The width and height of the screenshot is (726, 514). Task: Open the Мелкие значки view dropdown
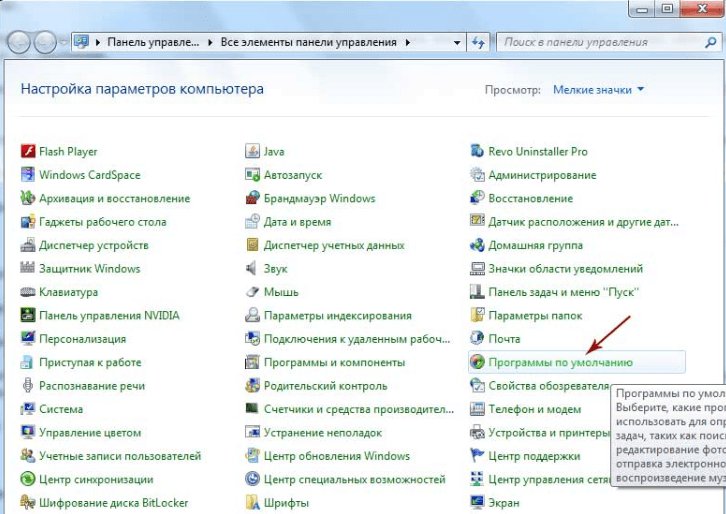tap(598, 89)
